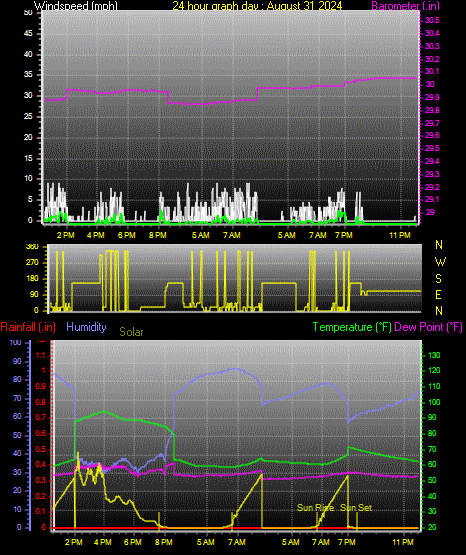The height and width of the screenshot is (555, 466).
Task: Click the 30.5 barometer scale value
Action: [x=432, y=20]
